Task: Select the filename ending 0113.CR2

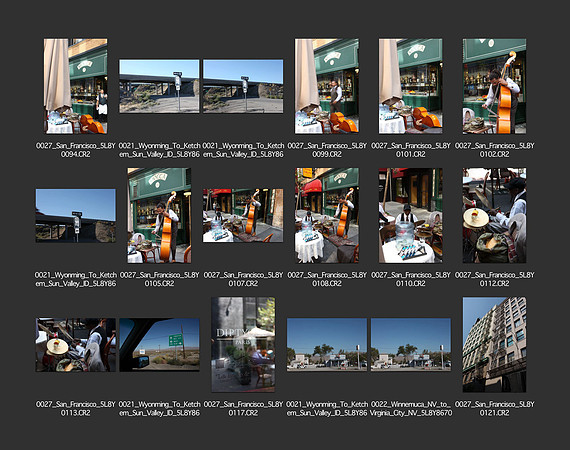Action: tap(76, 408)
